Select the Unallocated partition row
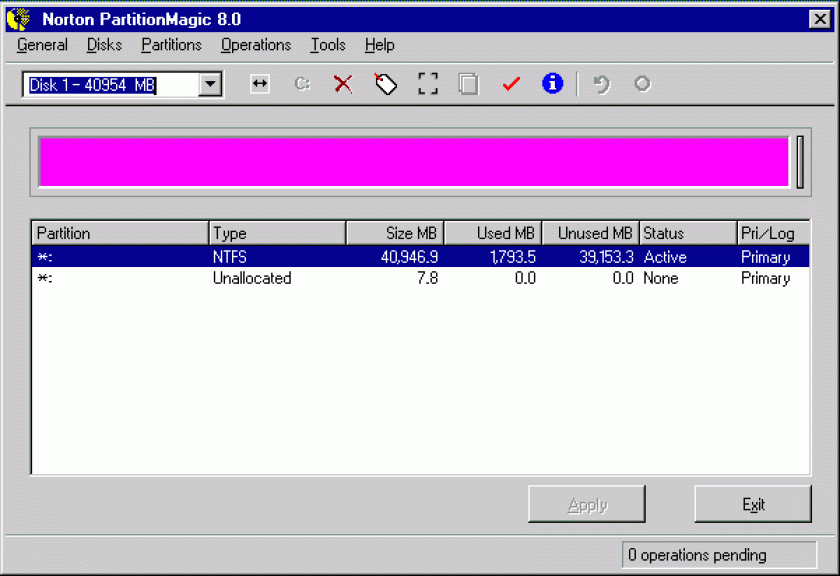Image resolution: width=840 pixels, height=576 pixels. pos(421,278)
